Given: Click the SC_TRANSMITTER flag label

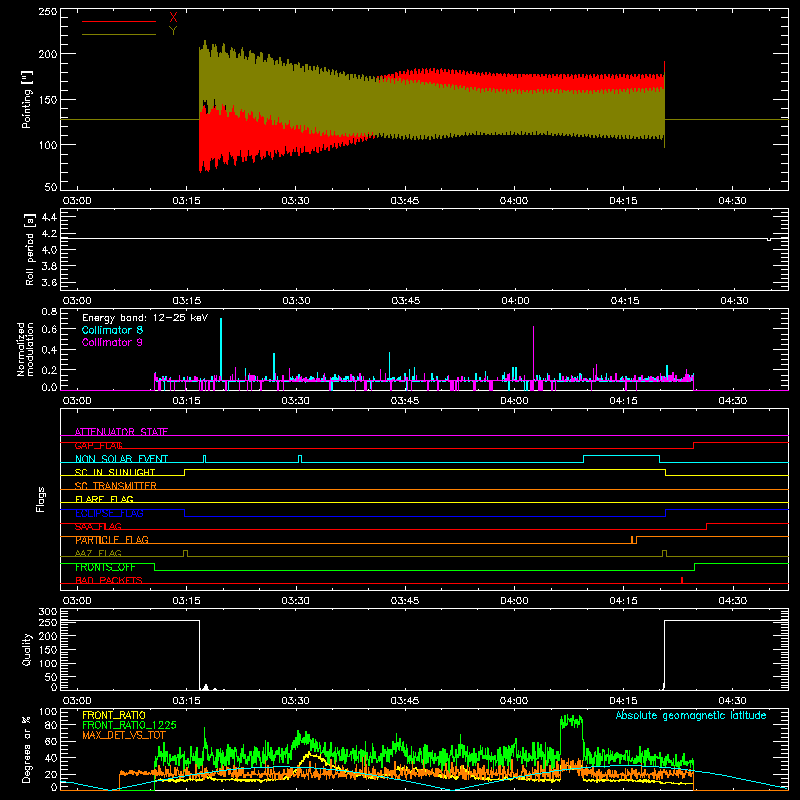Looking at the screenshot, I should pos(116,486).
